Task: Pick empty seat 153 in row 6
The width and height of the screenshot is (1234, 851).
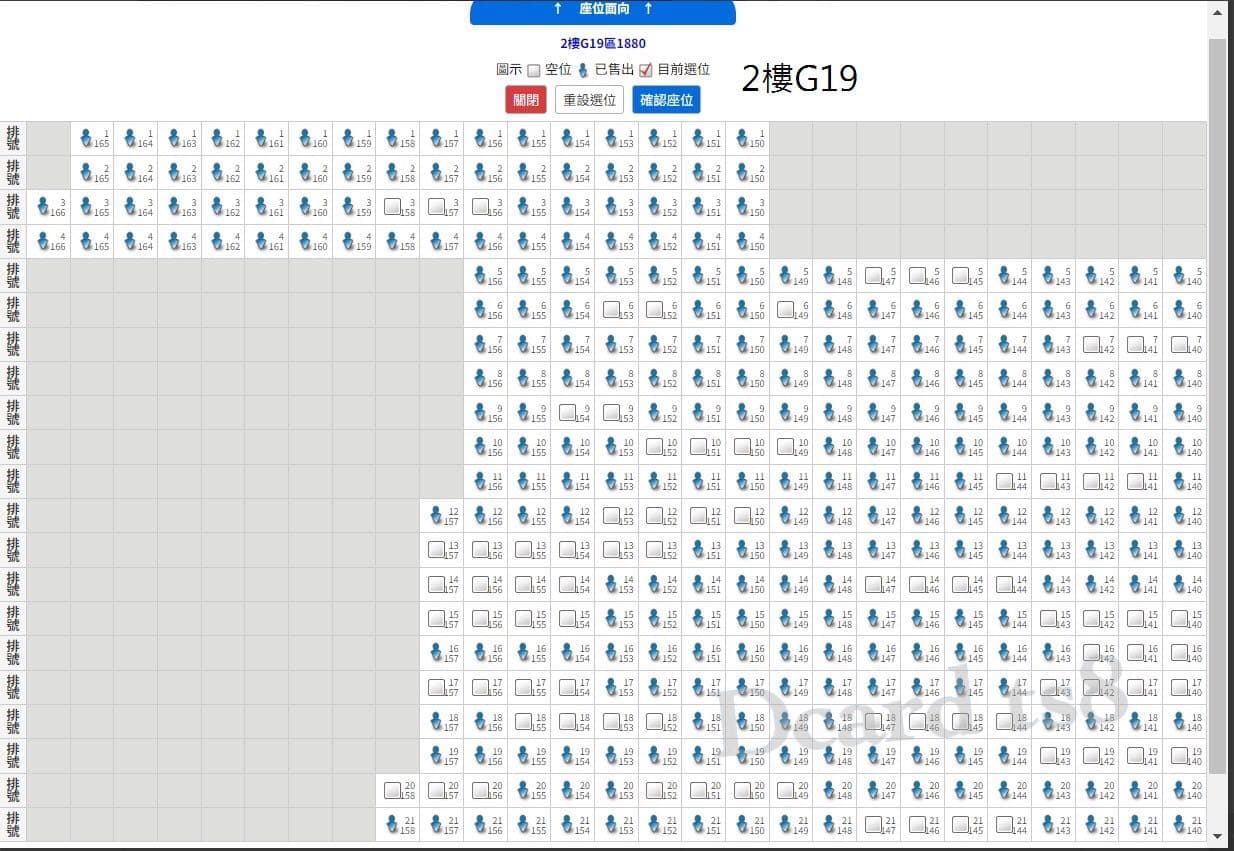Action: pos(611,309)
